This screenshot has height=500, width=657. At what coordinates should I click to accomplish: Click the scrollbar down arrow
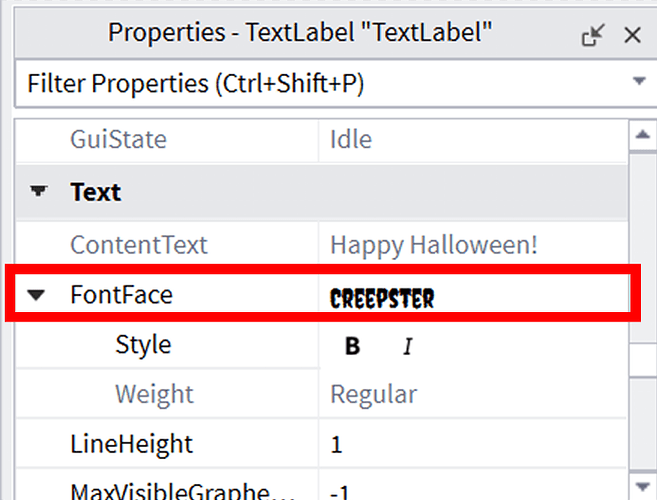(x=642, y=487)
